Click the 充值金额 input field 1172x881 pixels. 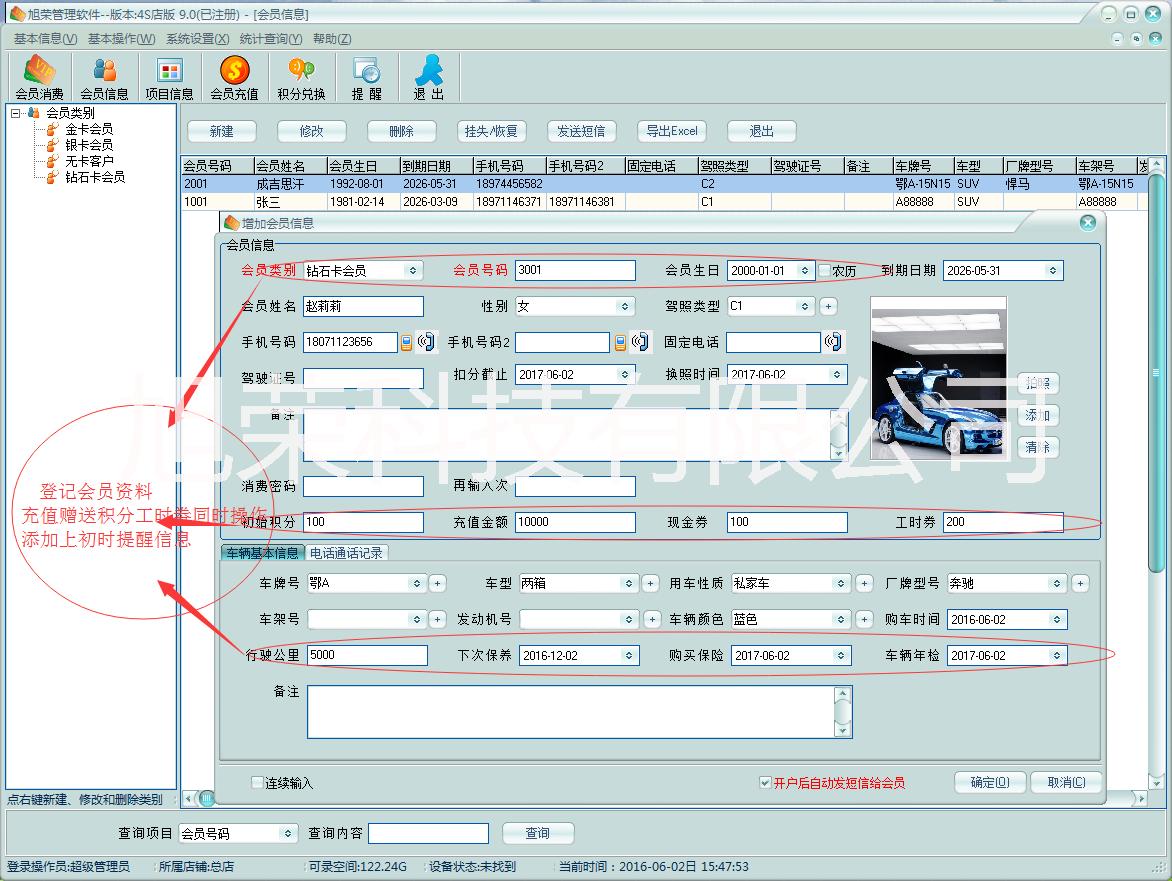point(575,522)
